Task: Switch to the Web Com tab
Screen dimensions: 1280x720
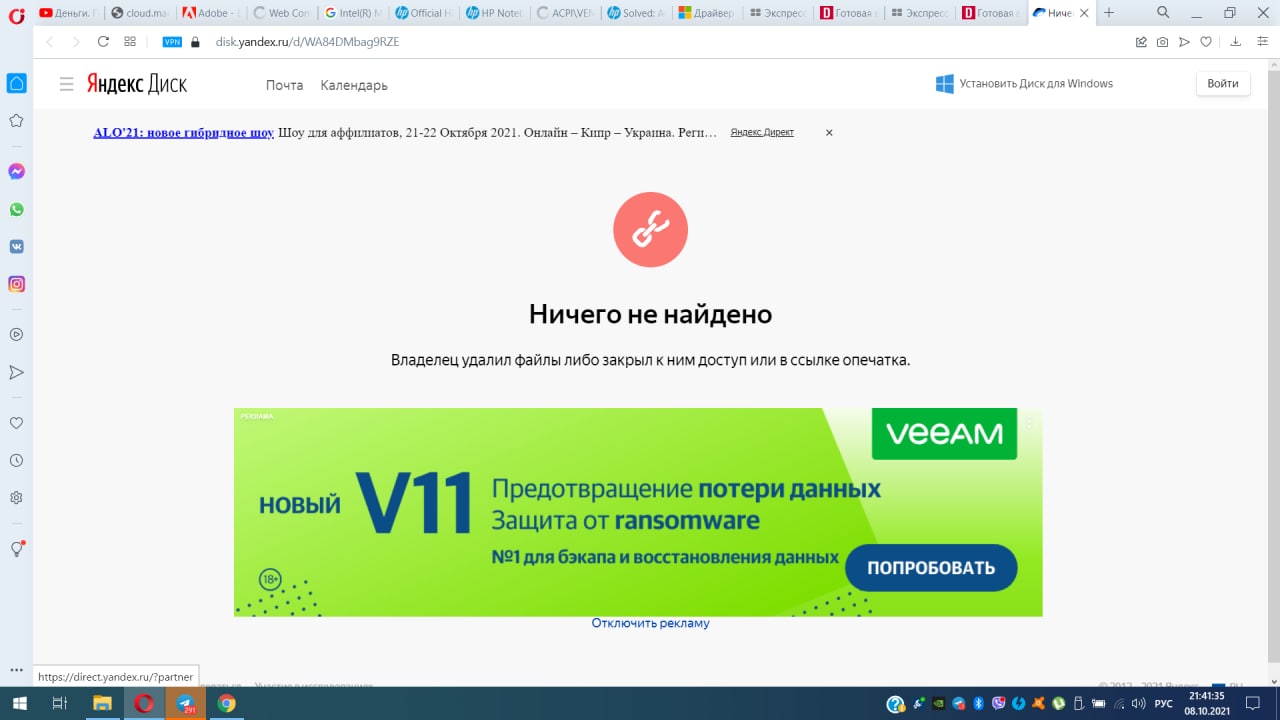Action: tap(282, 13)
